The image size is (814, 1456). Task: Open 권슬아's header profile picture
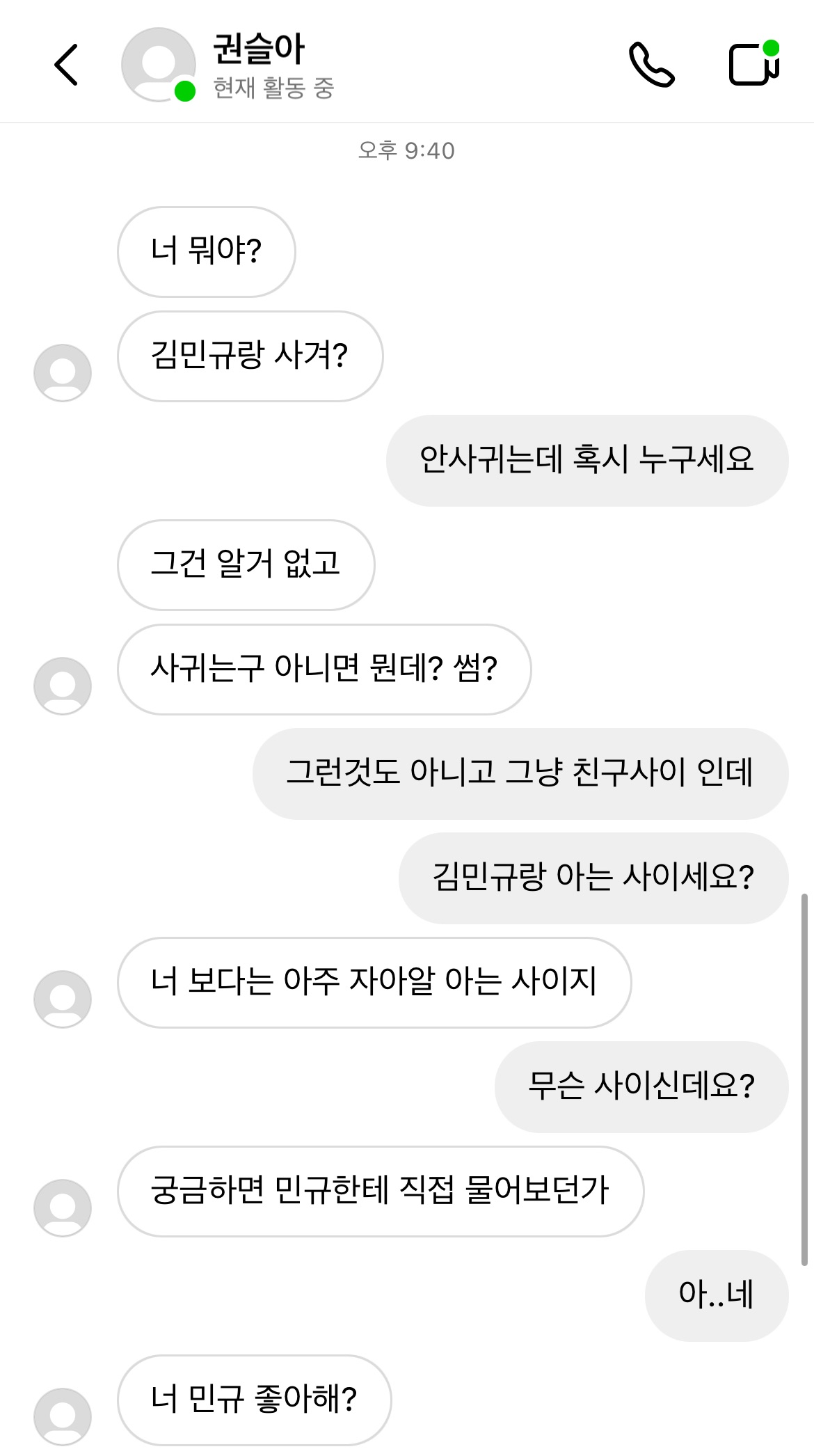159,65
